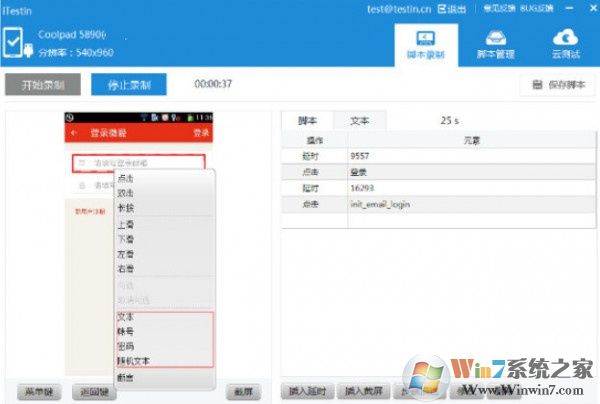
Task: Switch to the 文本 text tab
Action: click(360, 121)
